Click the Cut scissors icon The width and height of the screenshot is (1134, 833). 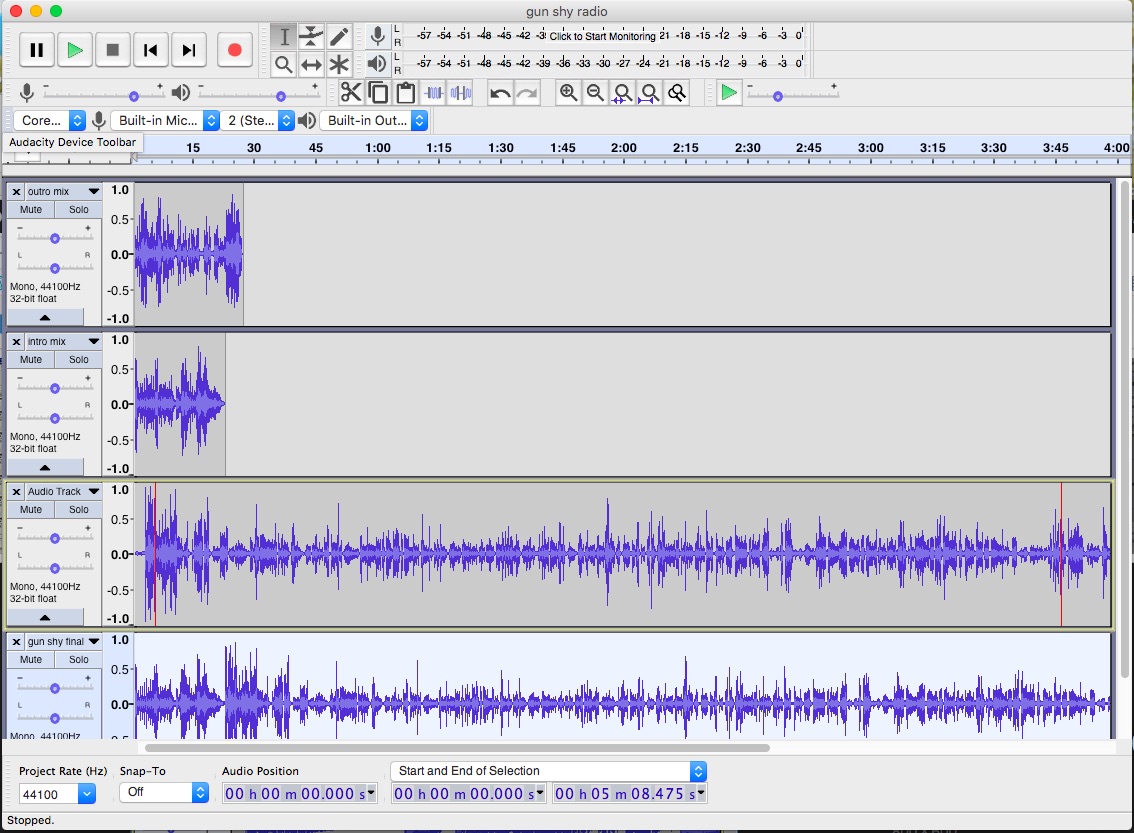(352, 92)
